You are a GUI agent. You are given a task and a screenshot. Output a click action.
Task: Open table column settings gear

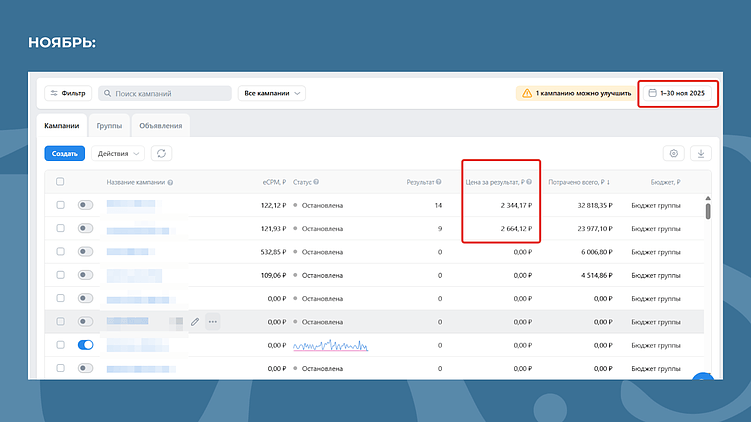[673, 153]
